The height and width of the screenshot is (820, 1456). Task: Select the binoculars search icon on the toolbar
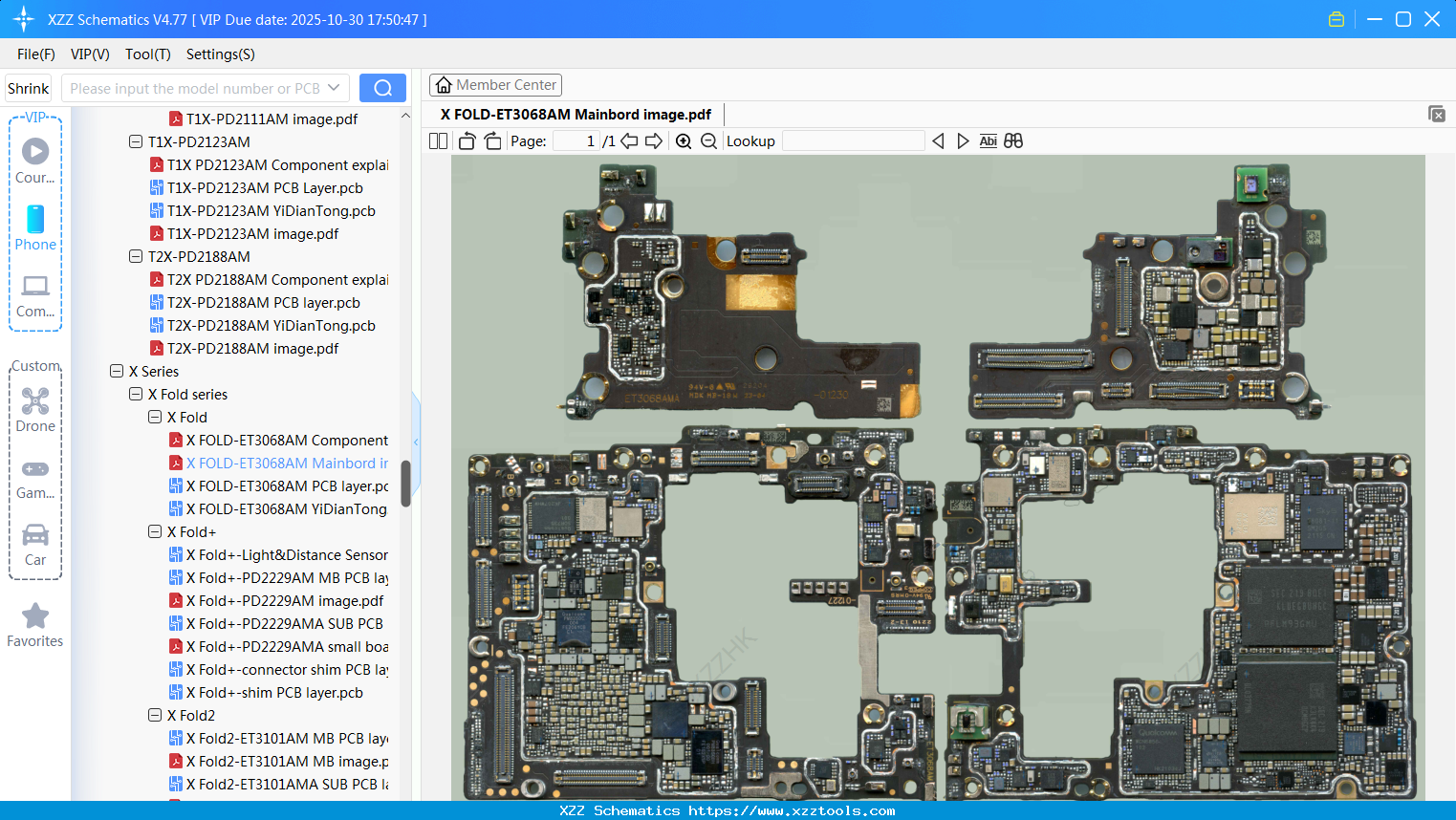point(1012,140)
